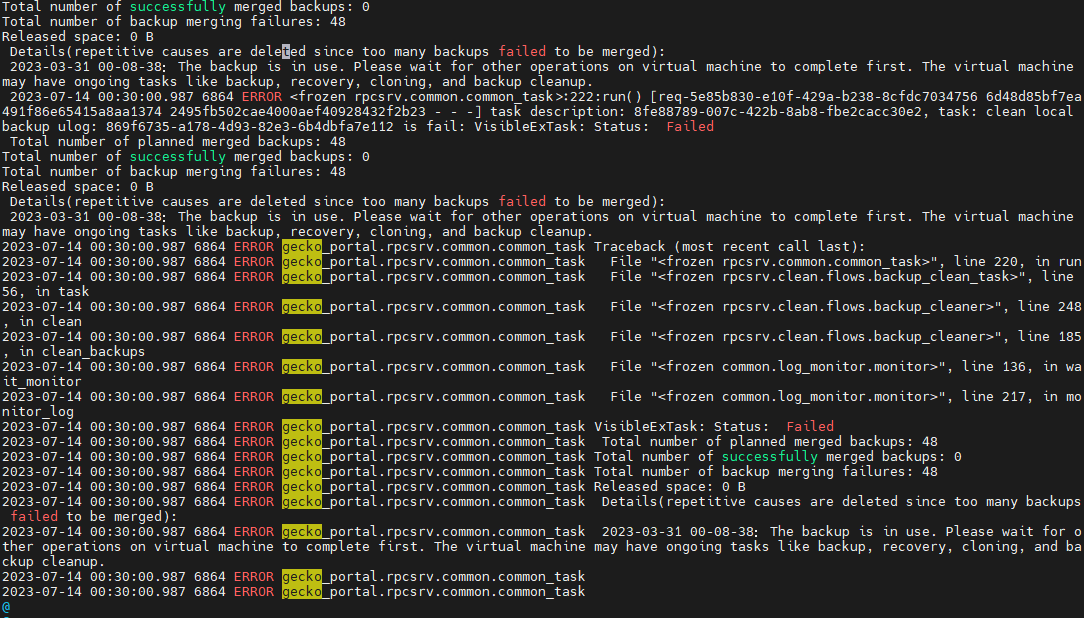Click highlighted 'gecko' on 'Released space' log line
This screenshot has width=1084, height=618.
pyautogui.click(x=301, y=487)
